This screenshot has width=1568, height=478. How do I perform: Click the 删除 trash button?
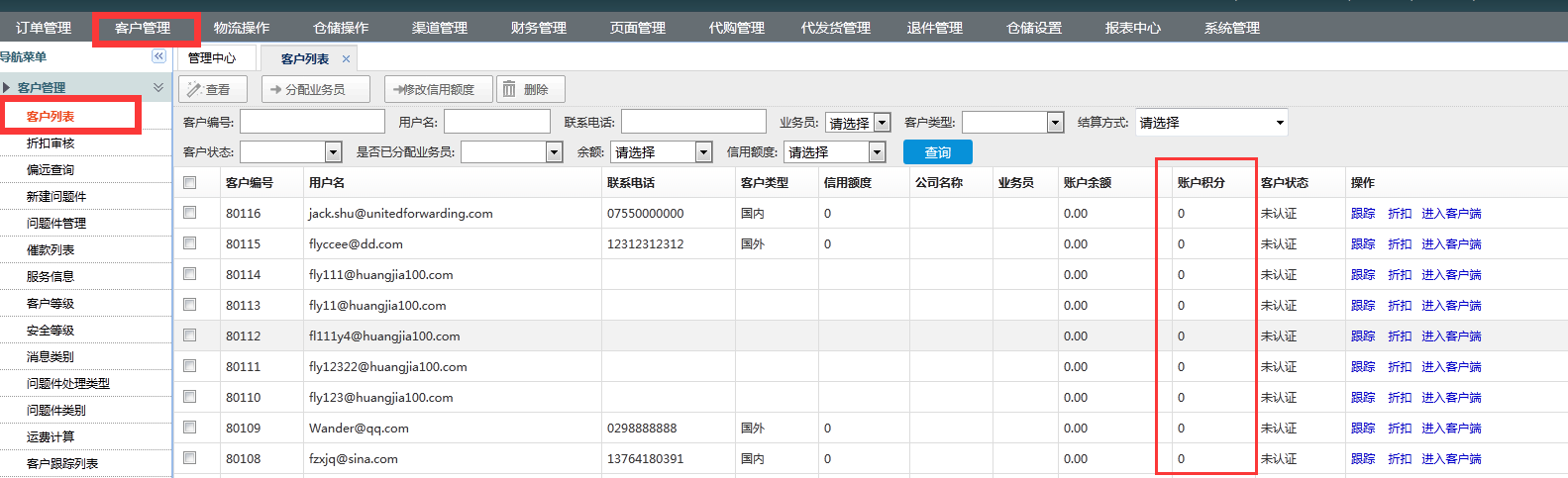(530, 89)
